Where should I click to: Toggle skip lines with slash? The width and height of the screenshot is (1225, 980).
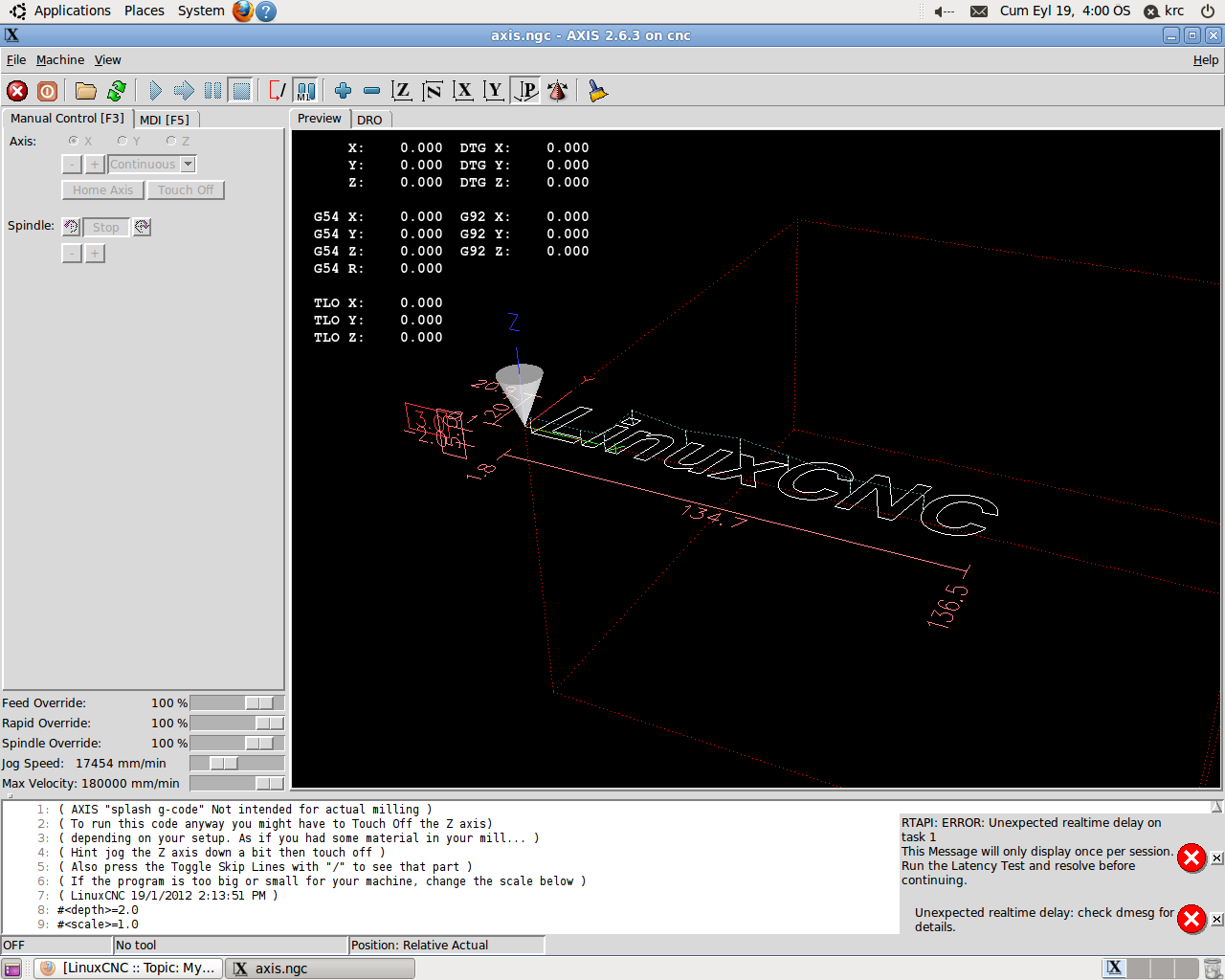point(277,91)
